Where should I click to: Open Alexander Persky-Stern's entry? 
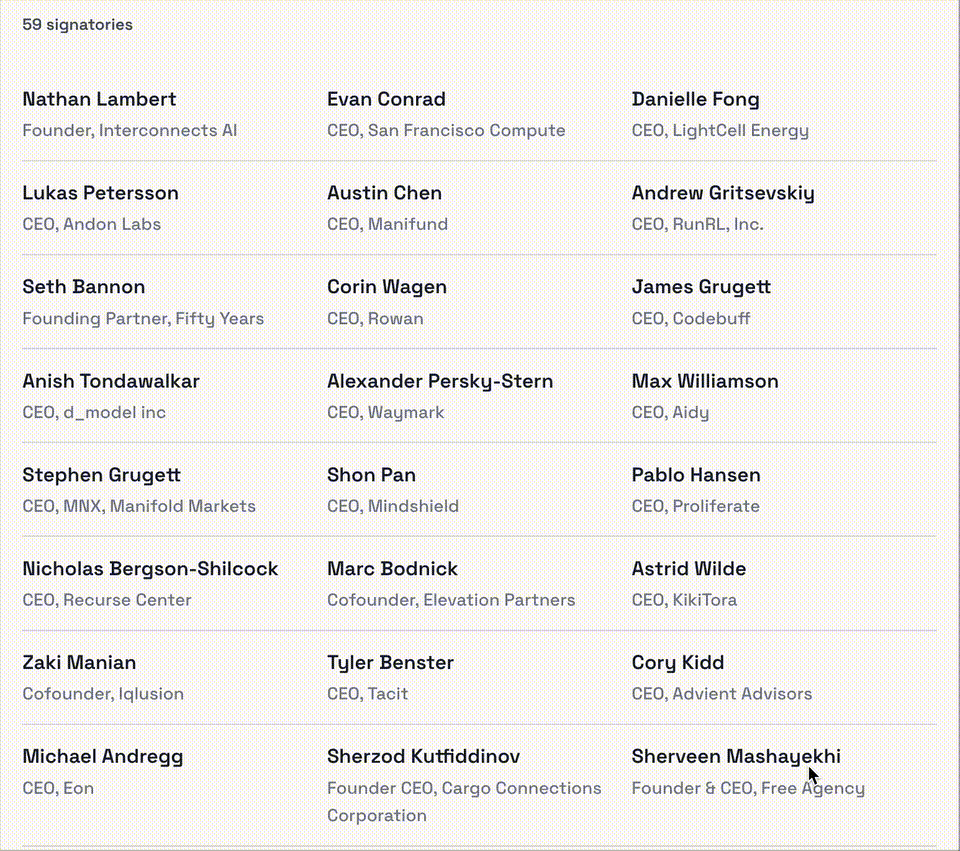point(439,381)
